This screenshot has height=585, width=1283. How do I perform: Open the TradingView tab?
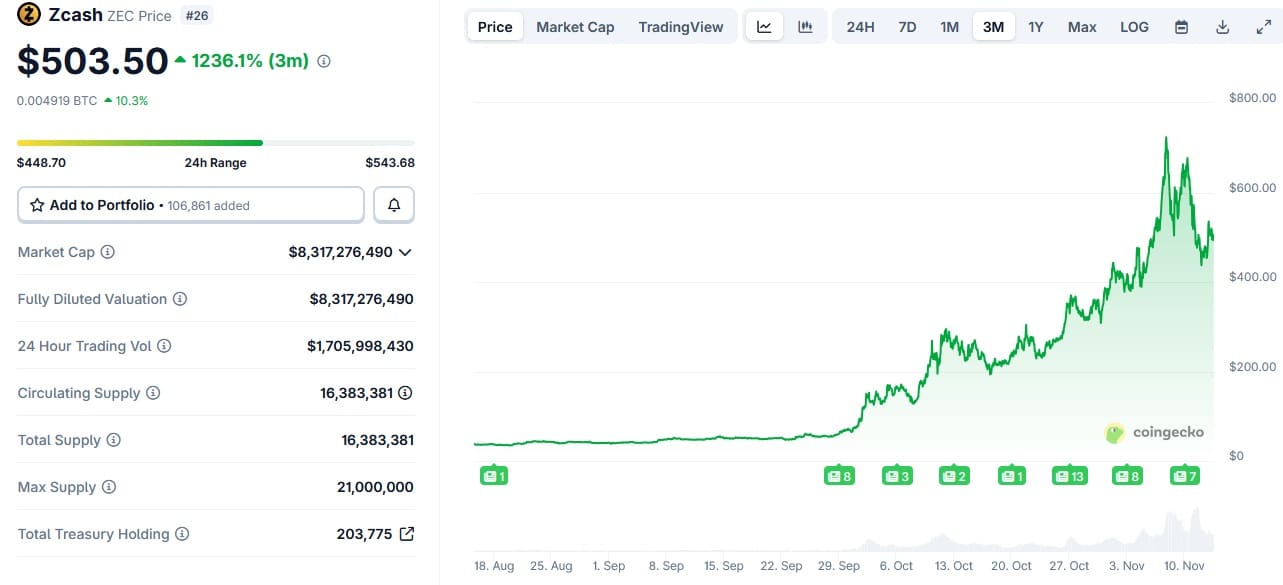tap(680, 27)
